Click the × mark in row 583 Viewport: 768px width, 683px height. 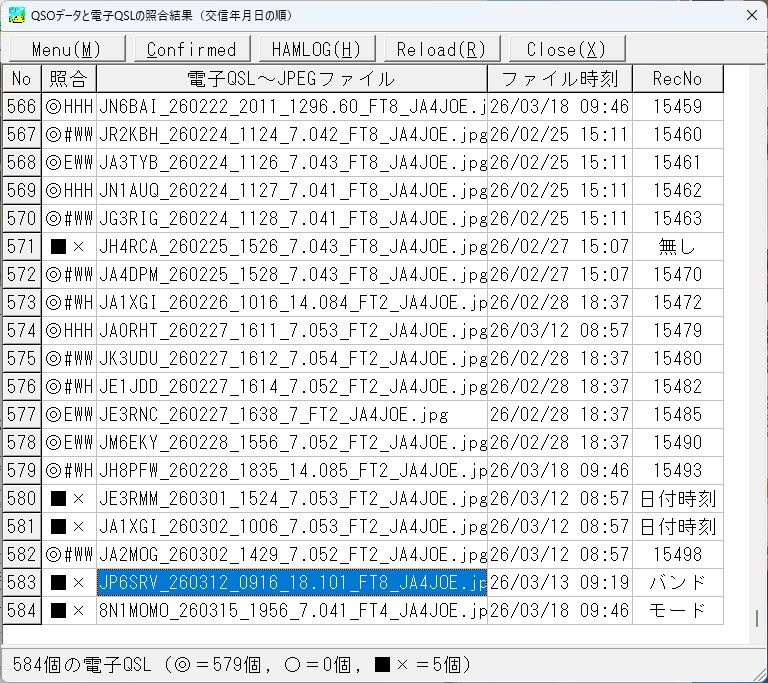pos(78,583)
